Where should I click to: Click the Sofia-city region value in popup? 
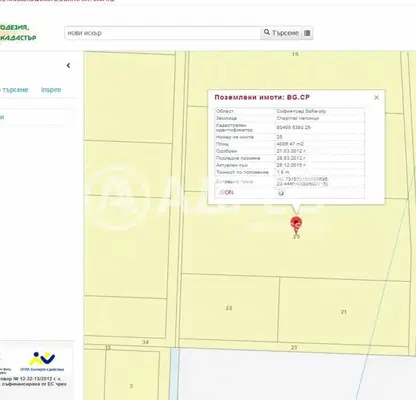pyautogui.click(x=301, y=111)
